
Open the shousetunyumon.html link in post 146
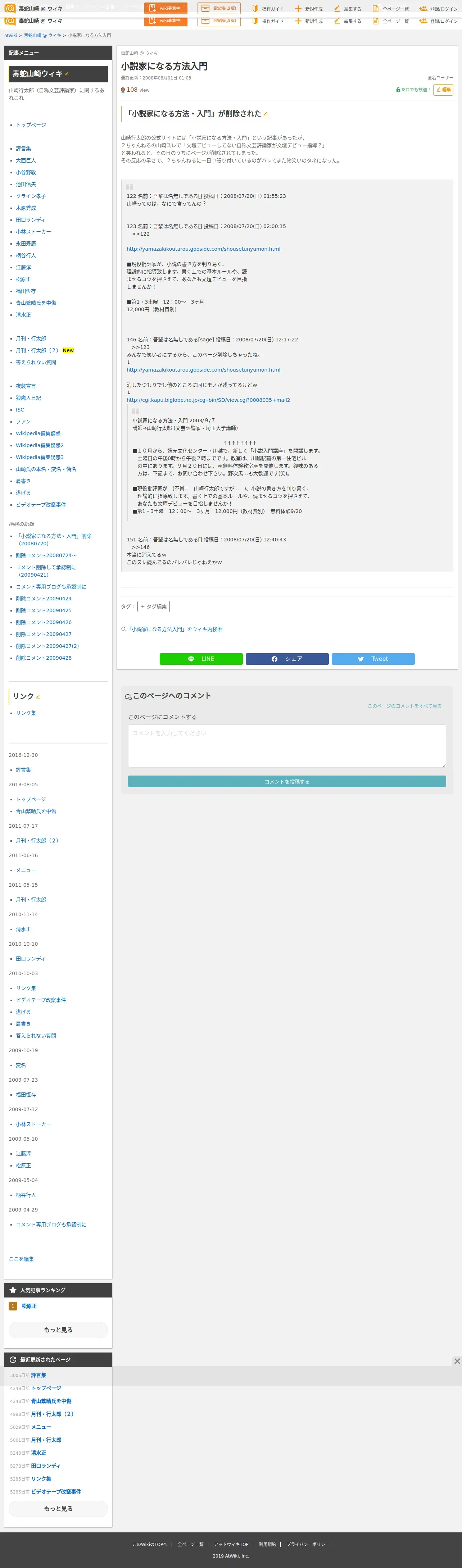pyautogui.click(x=203, y=370)
